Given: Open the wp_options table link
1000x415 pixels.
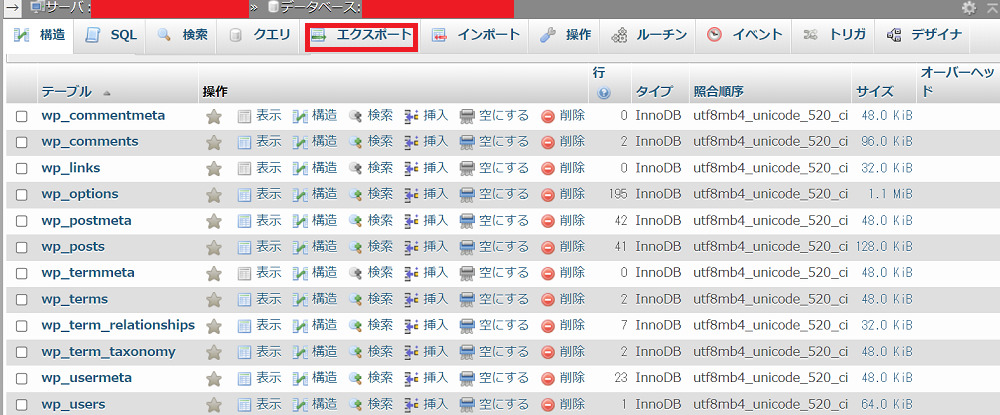Looking at the screenshot, I should tap(80, 194).
